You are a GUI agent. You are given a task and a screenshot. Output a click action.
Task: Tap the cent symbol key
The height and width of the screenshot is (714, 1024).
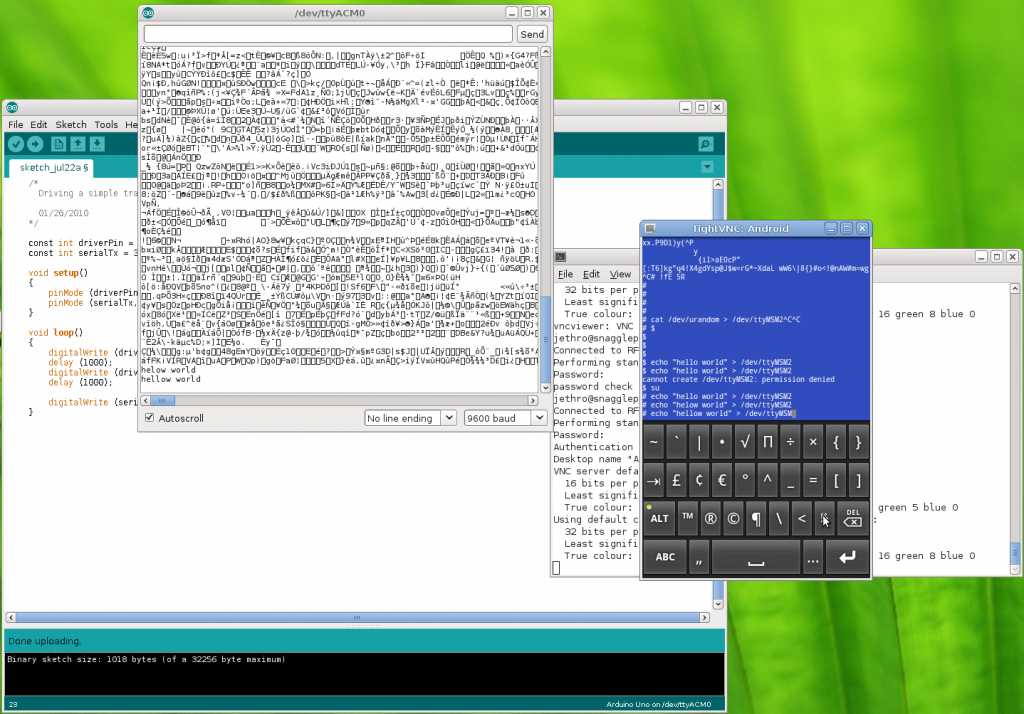[x=699, y=481]
